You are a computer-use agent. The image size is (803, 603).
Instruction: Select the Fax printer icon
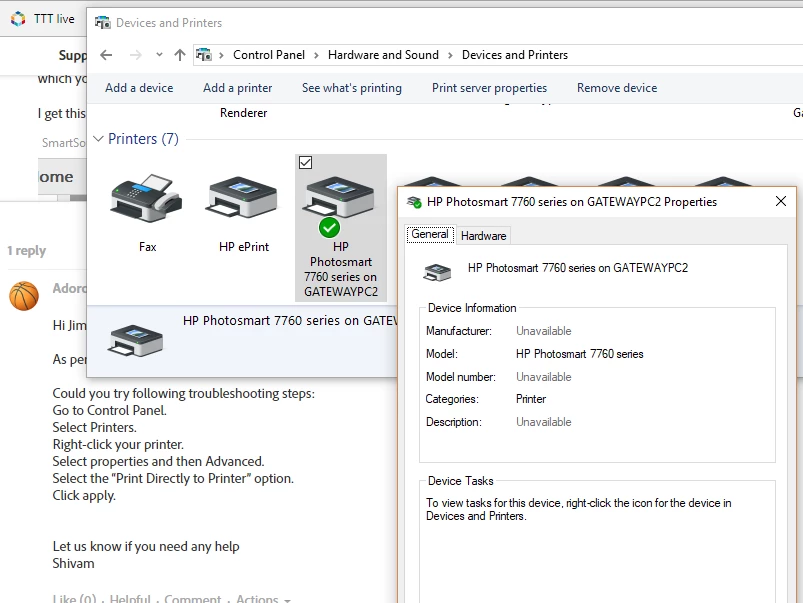pyautogui.click(x=146, y=198)
